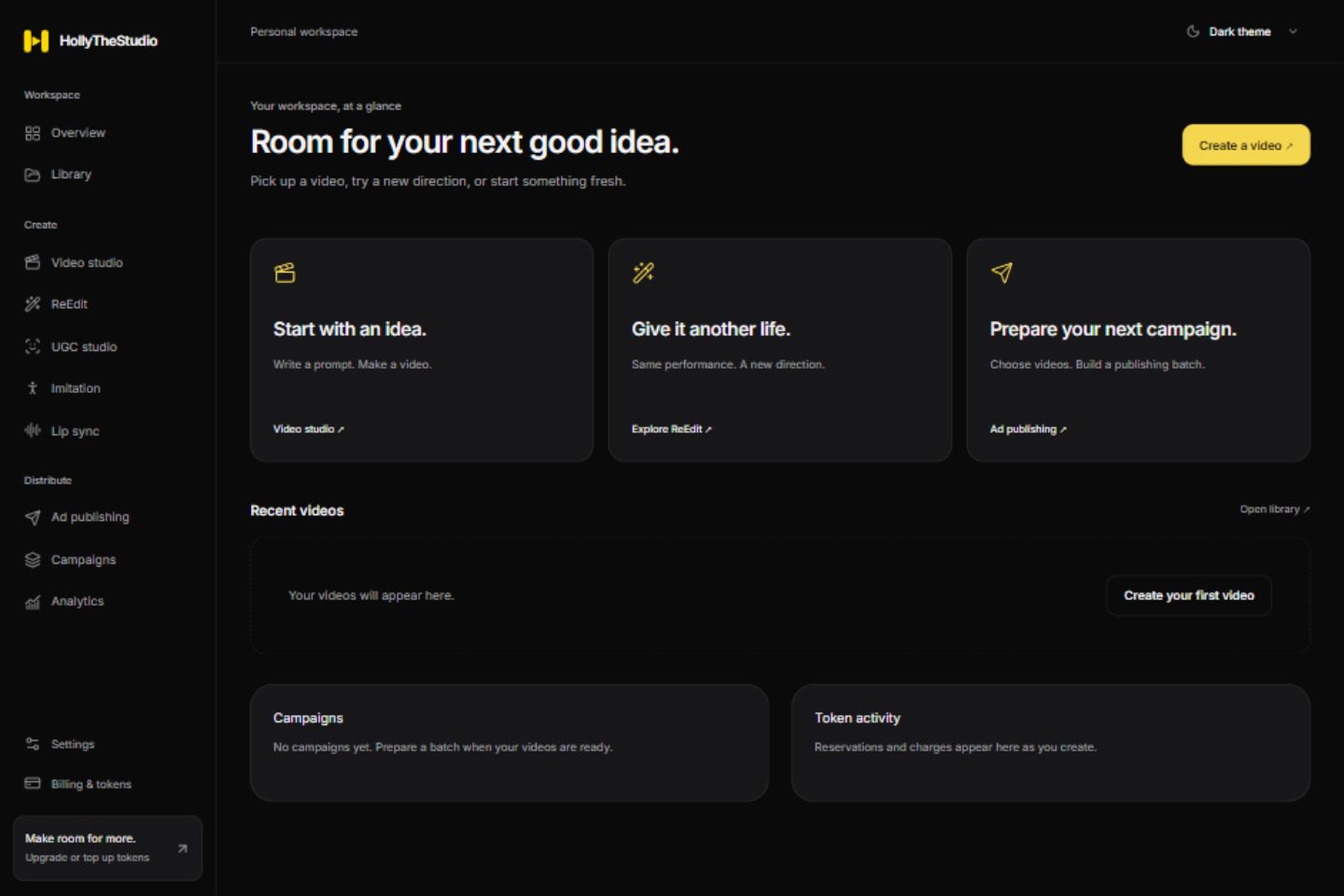Open Overview via its grid icon
1344x896 pixels.
(33, 133)
